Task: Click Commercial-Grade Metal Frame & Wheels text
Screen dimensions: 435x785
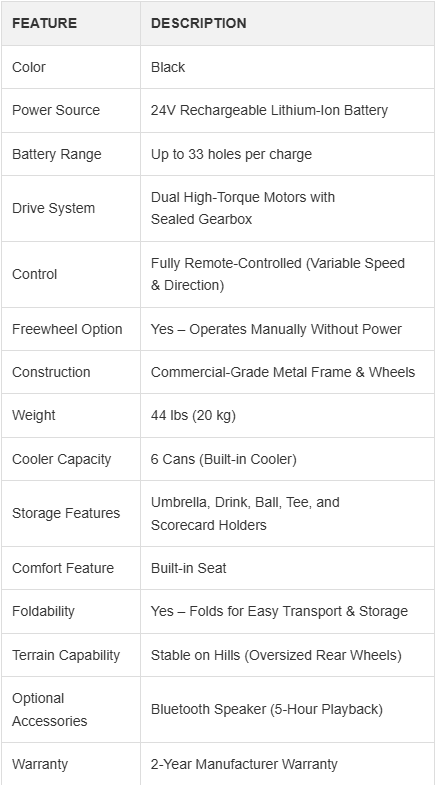Action: (283, 372)
